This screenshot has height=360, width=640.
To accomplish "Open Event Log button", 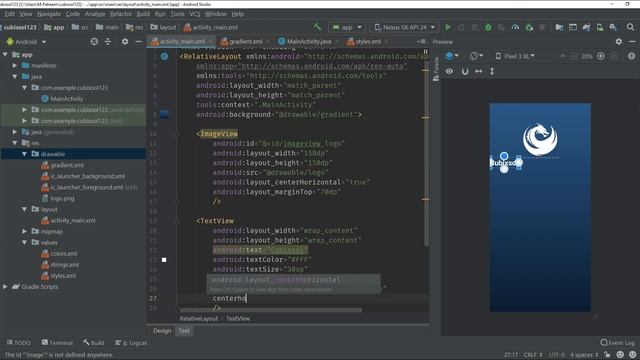I will tap(618, 343).
